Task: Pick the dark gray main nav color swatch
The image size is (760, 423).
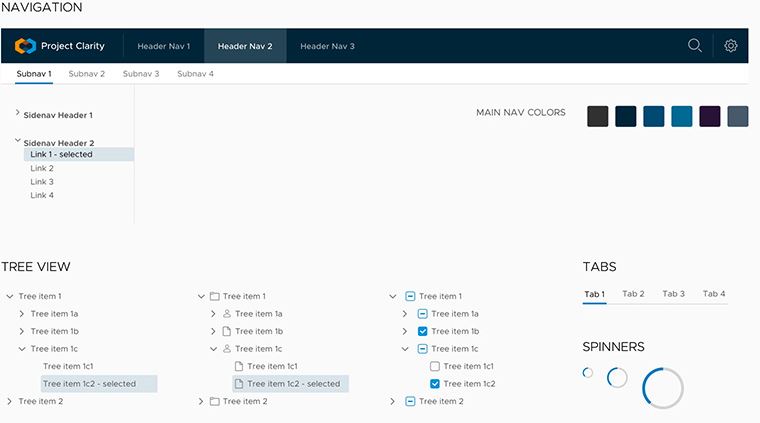Action: [x=598, y=116]
